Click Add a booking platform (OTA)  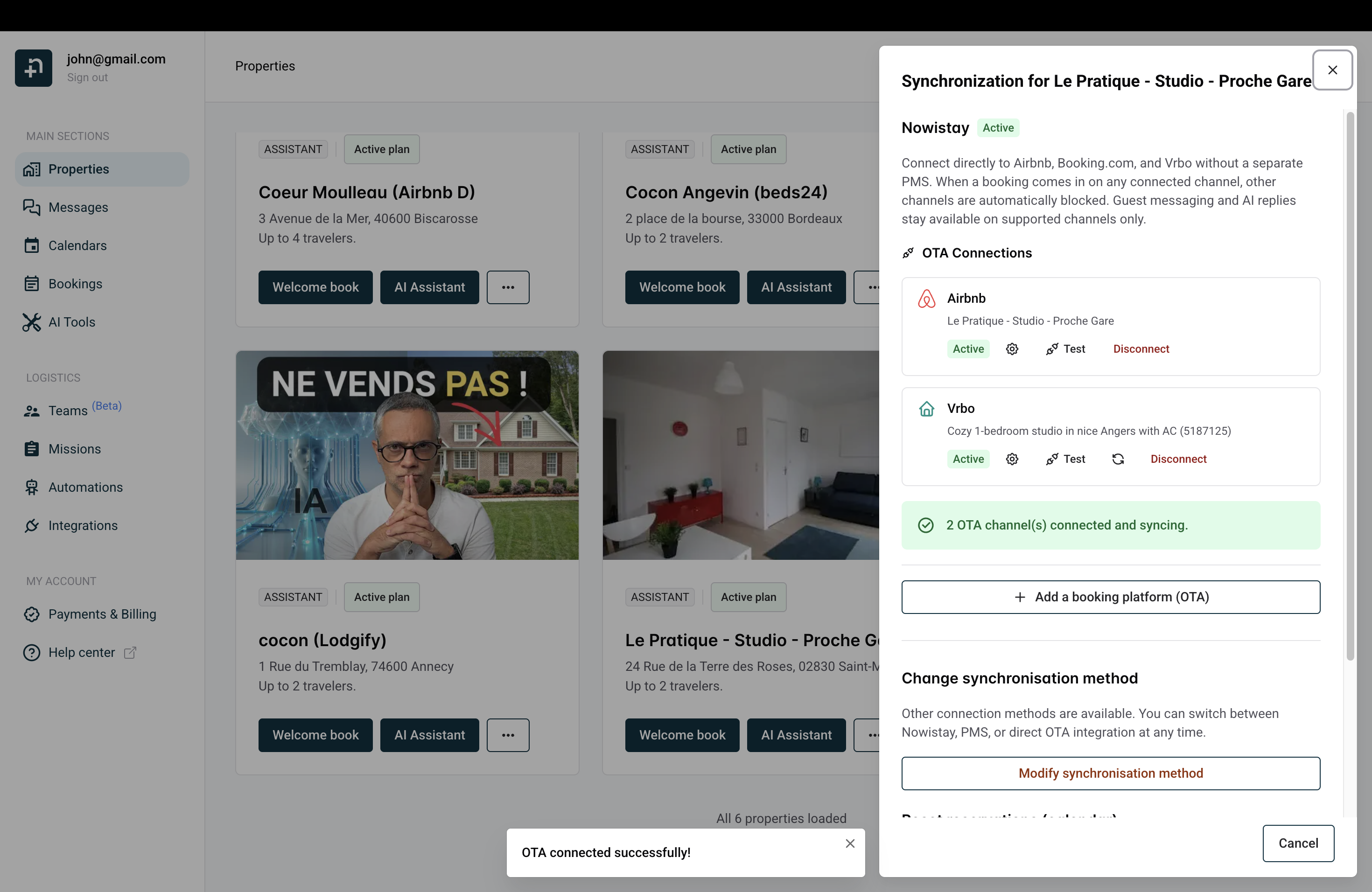click(x=1110, y=597)
